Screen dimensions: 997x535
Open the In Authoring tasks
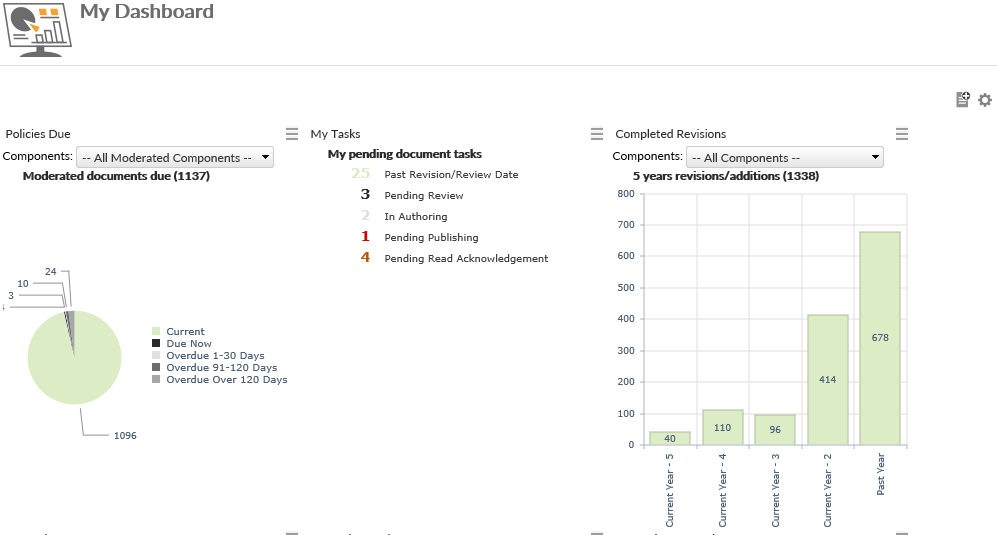click(415, 217)
